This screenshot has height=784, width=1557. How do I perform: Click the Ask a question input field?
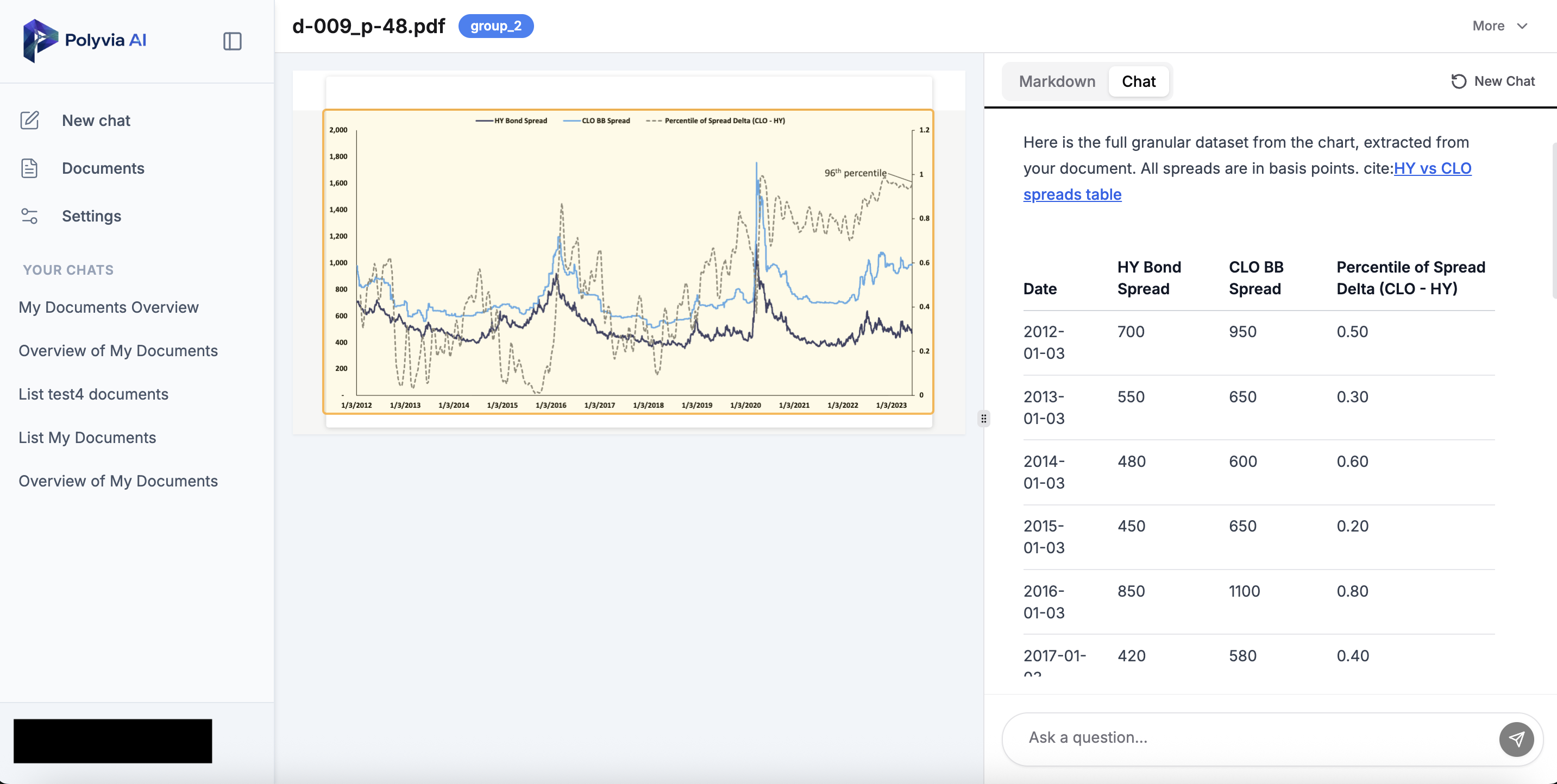pos(1245,737)
